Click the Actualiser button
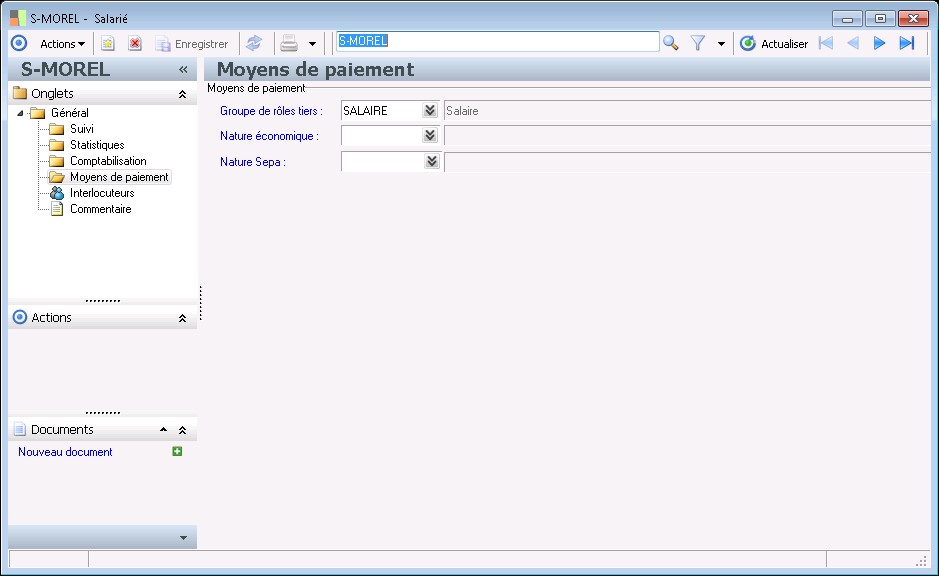The height and width of the screenshot is (576, 939). coord(774,44)
